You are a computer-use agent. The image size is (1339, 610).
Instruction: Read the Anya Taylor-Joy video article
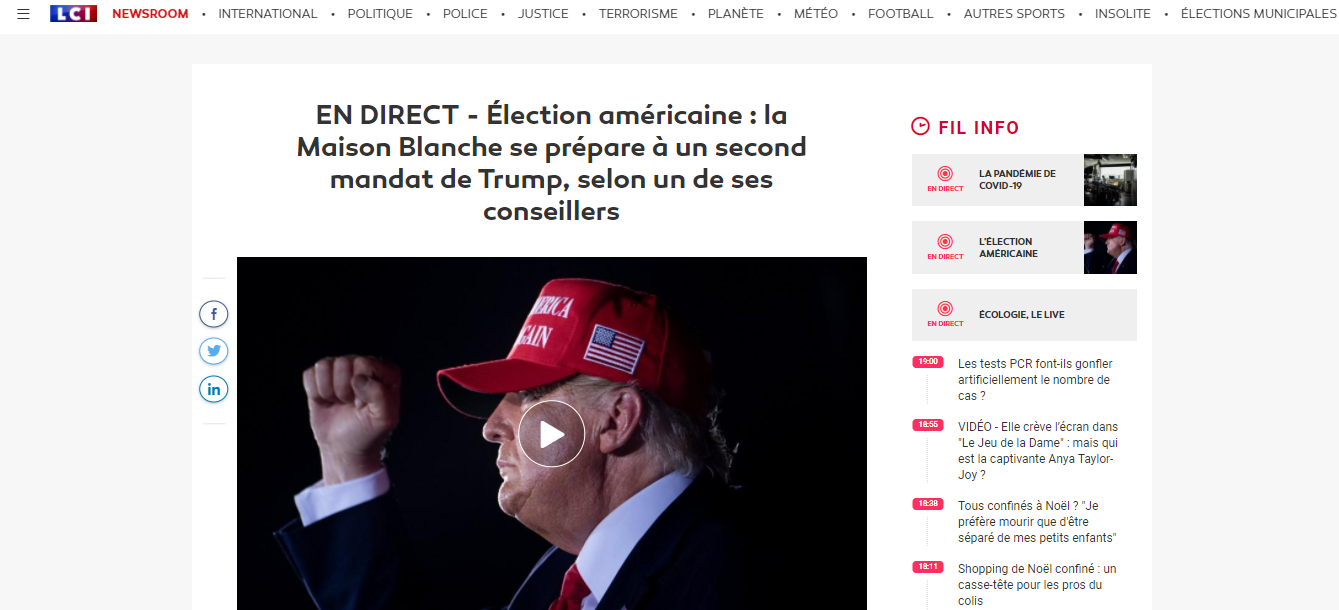(1038, 451)
